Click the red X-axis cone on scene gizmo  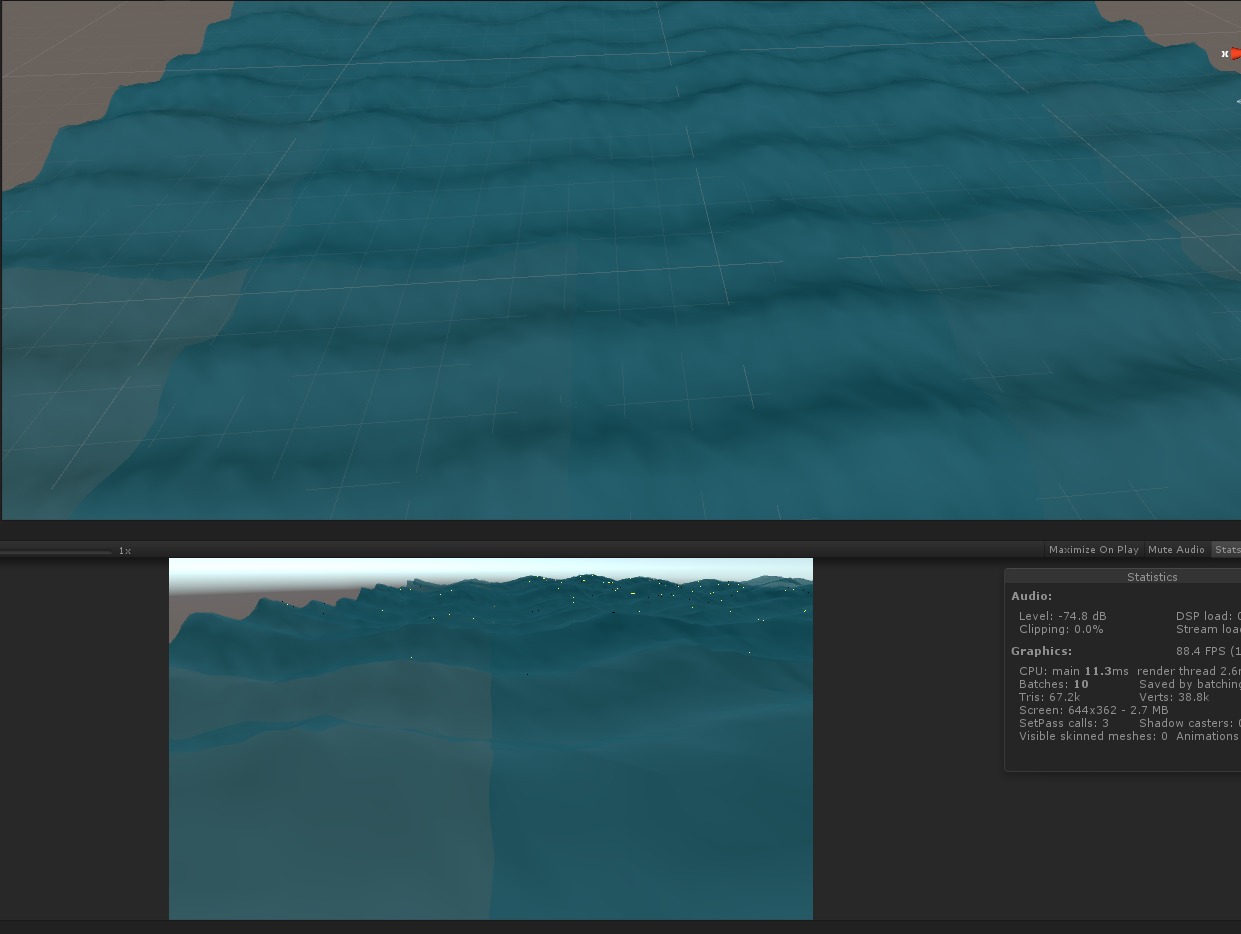click(1235, 54)
